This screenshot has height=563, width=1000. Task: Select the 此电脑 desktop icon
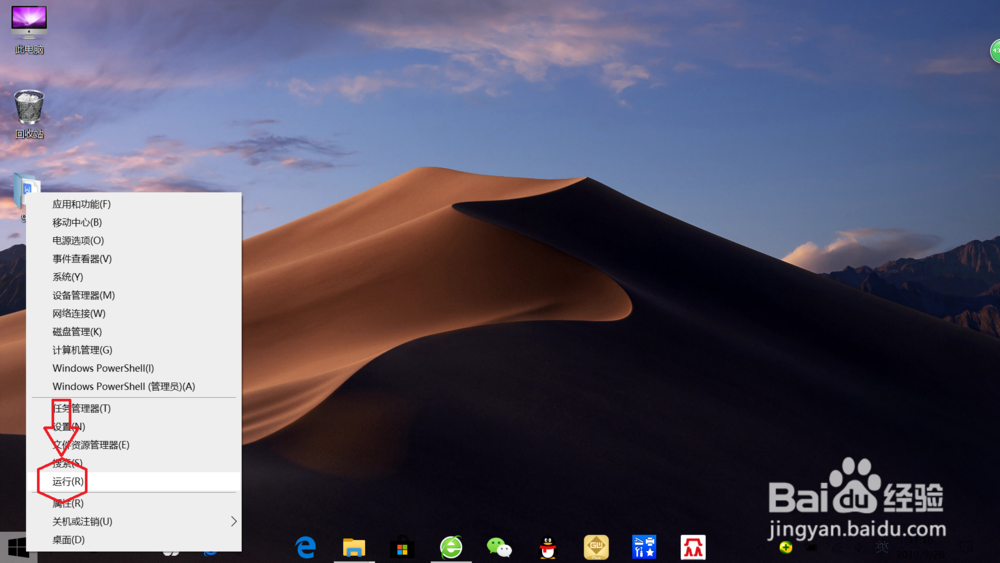coord(29,29)
